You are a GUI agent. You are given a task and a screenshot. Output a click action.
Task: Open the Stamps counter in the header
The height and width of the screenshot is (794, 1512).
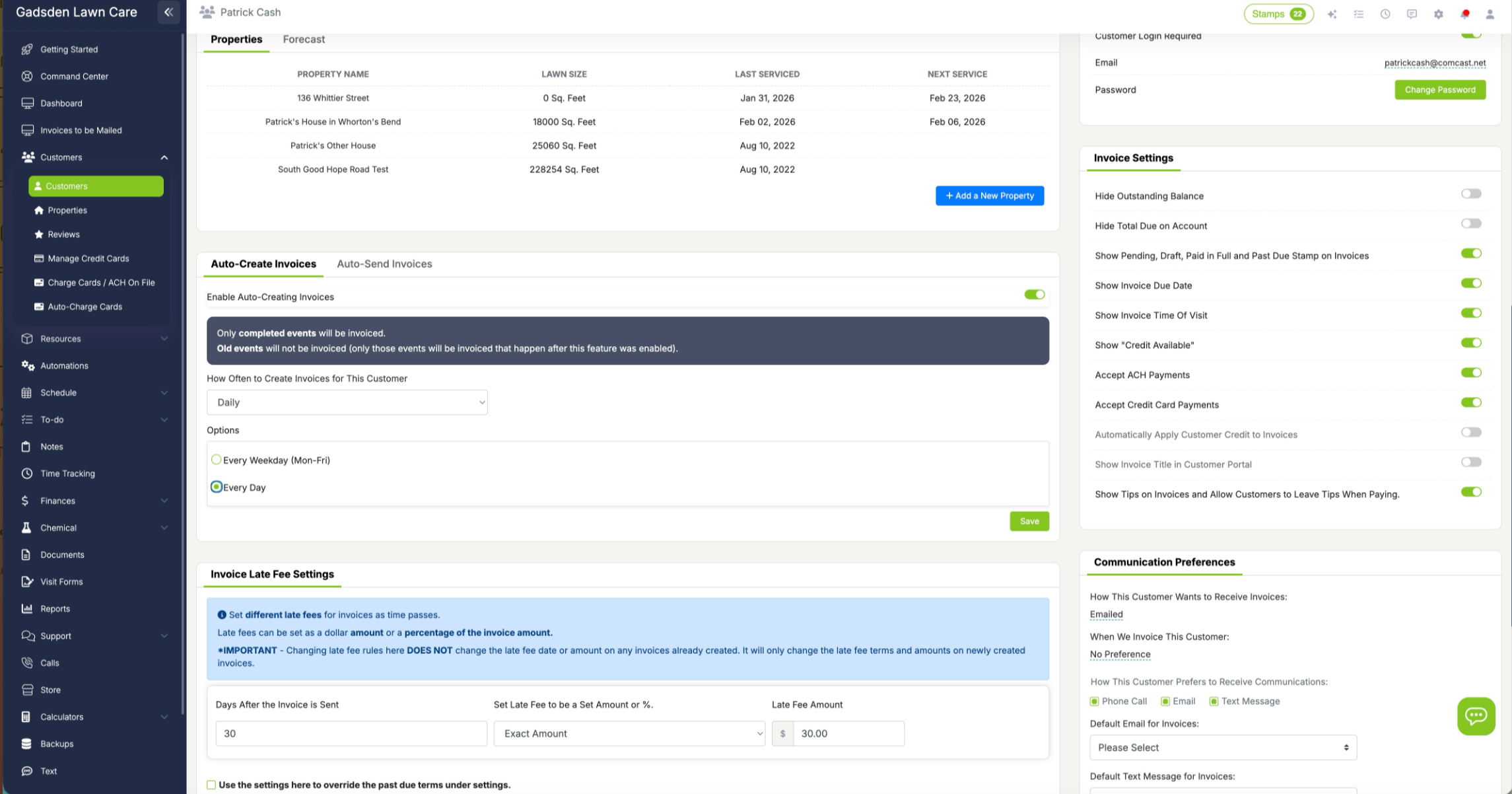[1278, 13]
